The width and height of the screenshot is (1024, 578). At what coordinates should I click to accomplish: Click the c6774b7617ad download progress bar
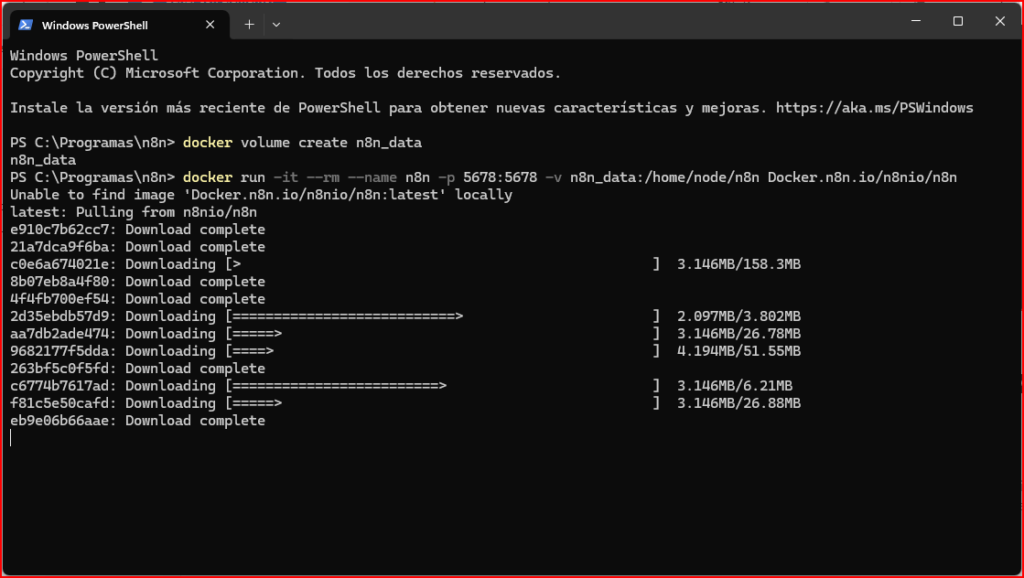pos(443,386)
